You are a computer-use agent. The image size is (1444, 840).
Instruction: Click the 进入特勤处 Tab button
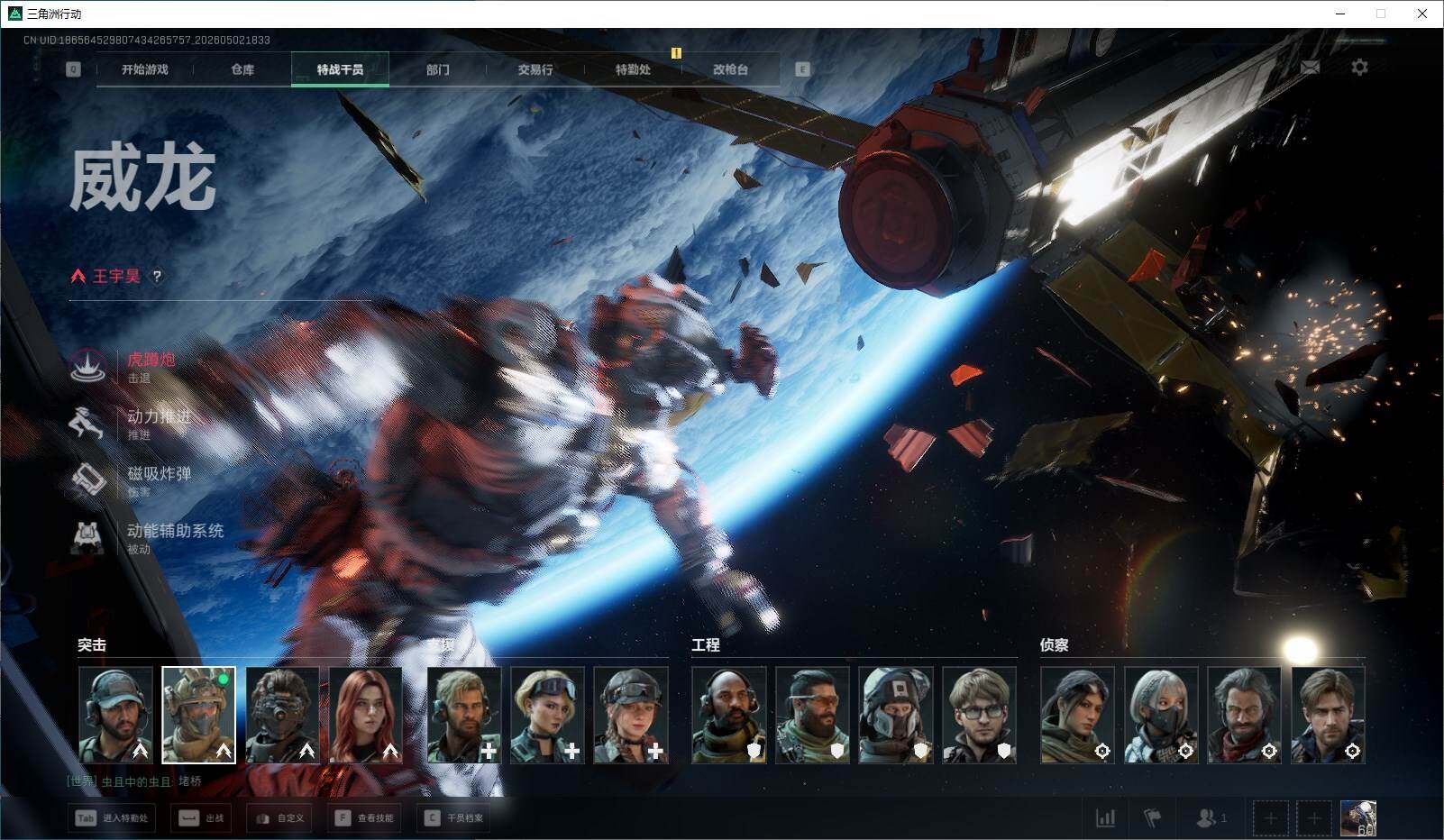pos(111,818)
